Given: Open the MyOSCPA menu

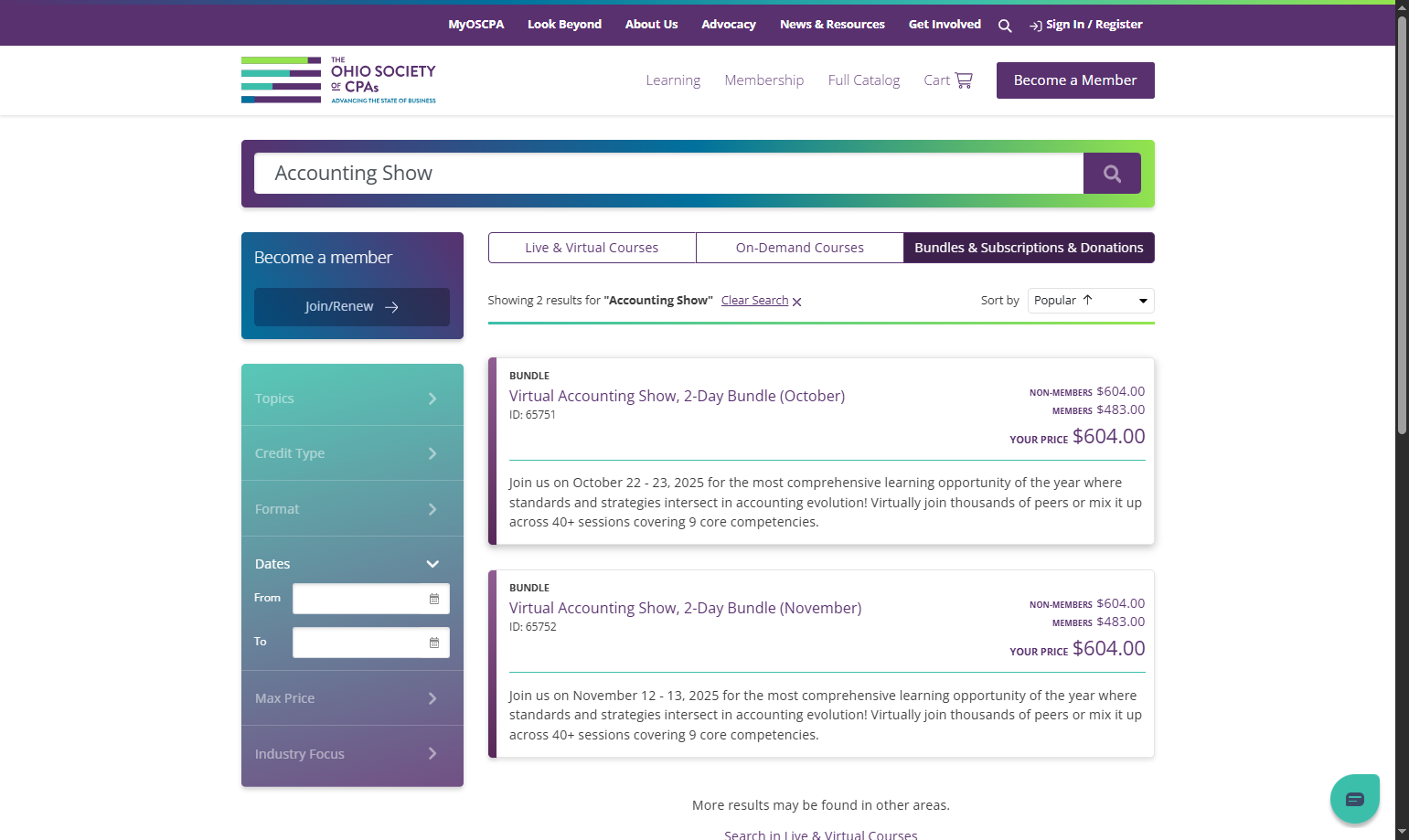Looking at the screenshot, I should (x=476, y=25).
